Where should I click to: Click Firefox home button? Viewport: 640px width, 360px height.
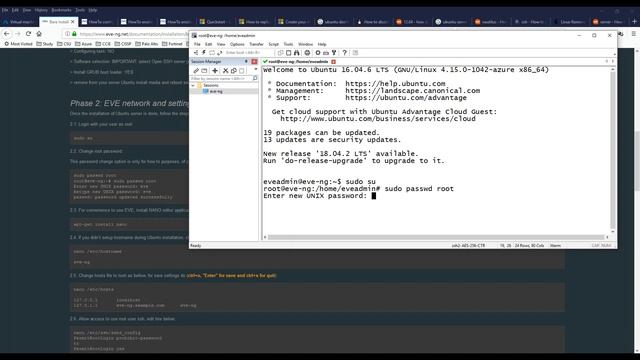point(39,33)
